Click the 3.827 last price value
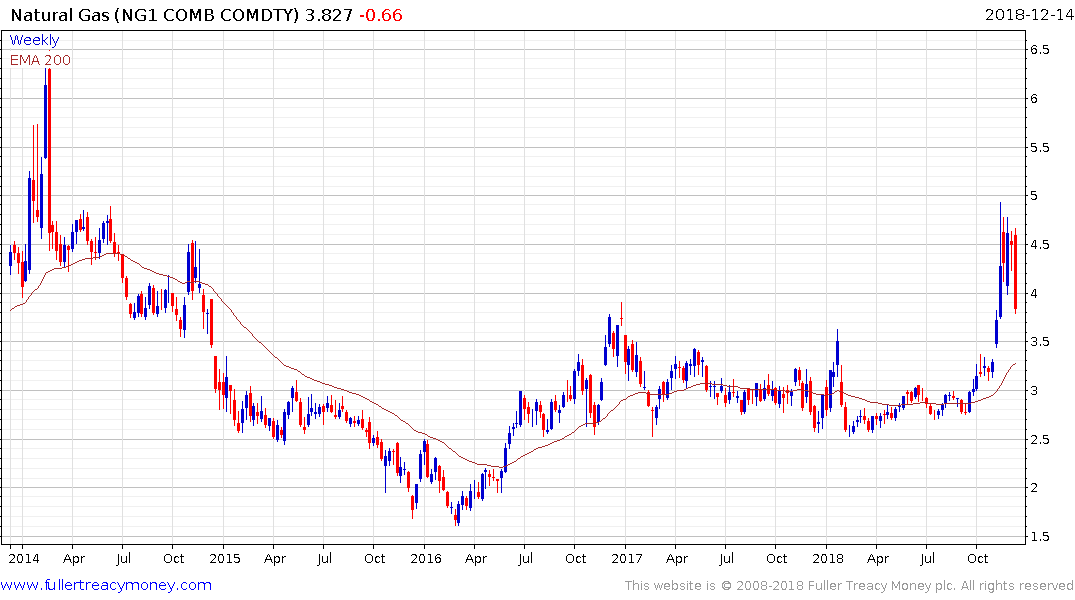 [334, 15]
